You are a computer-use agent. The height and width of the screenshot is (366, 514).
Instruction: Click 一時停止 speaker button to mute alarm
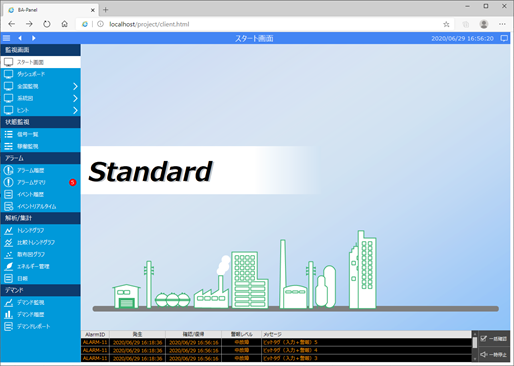tap(494, 354)
